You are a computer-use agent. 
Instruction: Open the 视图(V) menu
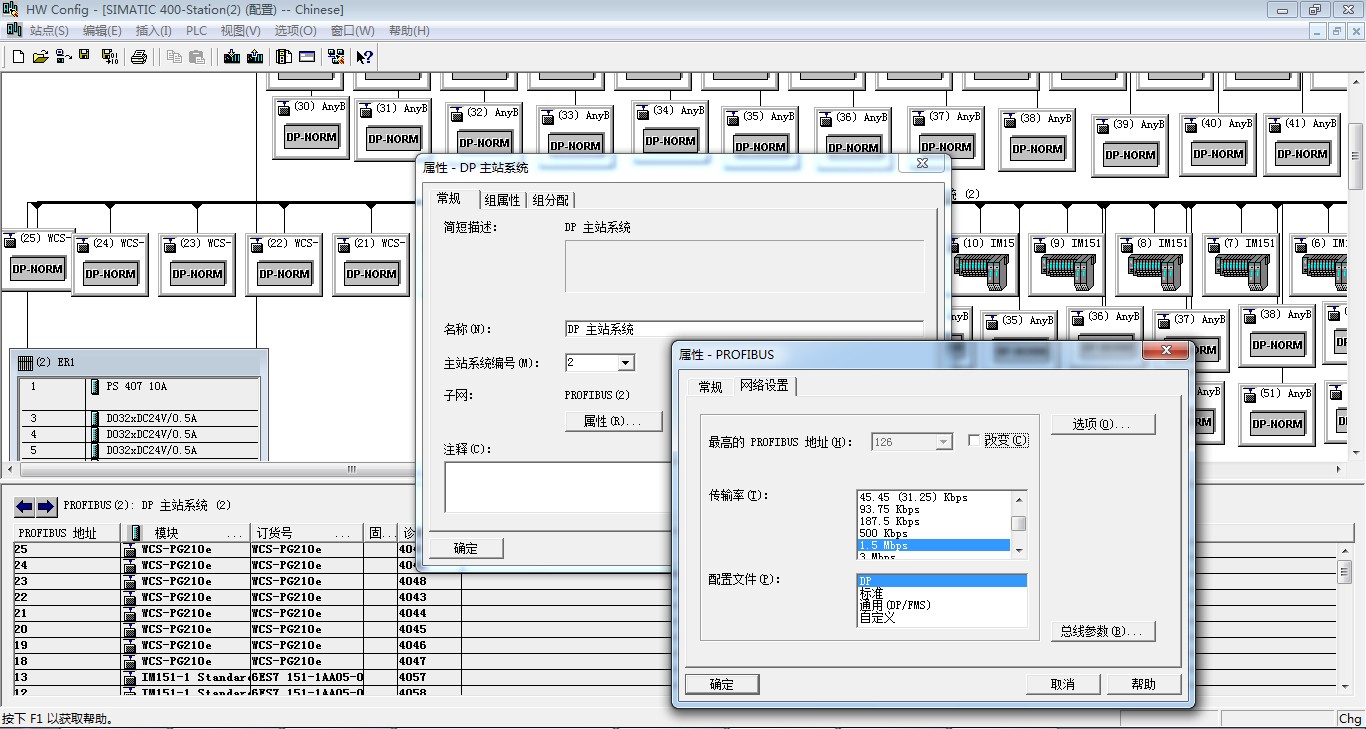coord(240,31)
